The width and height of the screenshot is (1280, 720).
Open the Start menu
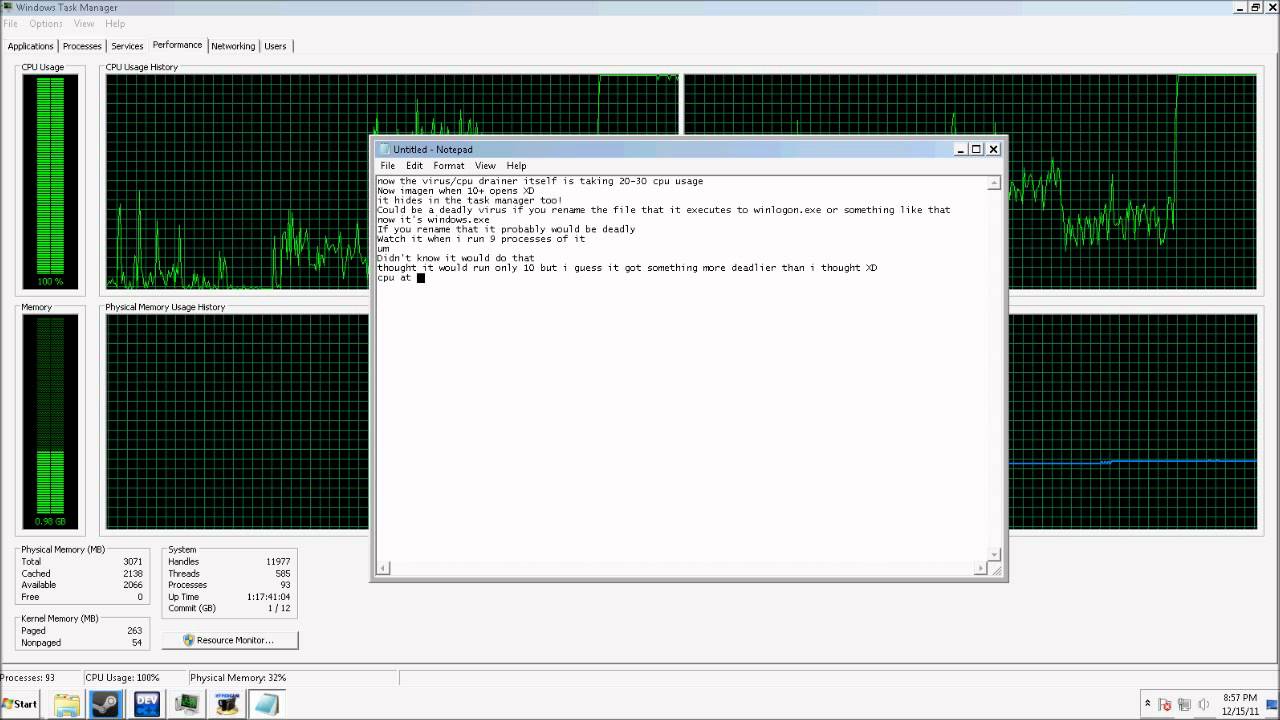click(x=20, y=704)
